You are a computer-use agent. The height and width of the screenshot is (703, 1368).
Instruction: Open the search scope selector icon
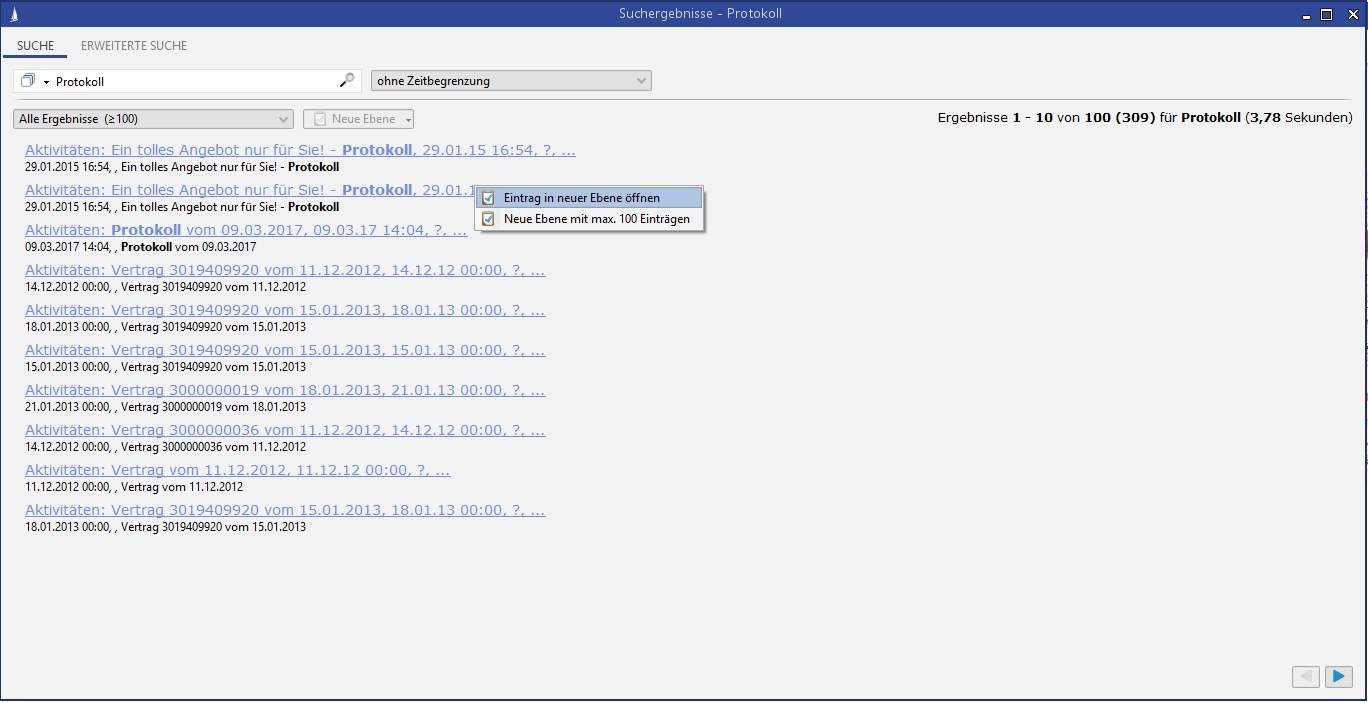point(28,81)
